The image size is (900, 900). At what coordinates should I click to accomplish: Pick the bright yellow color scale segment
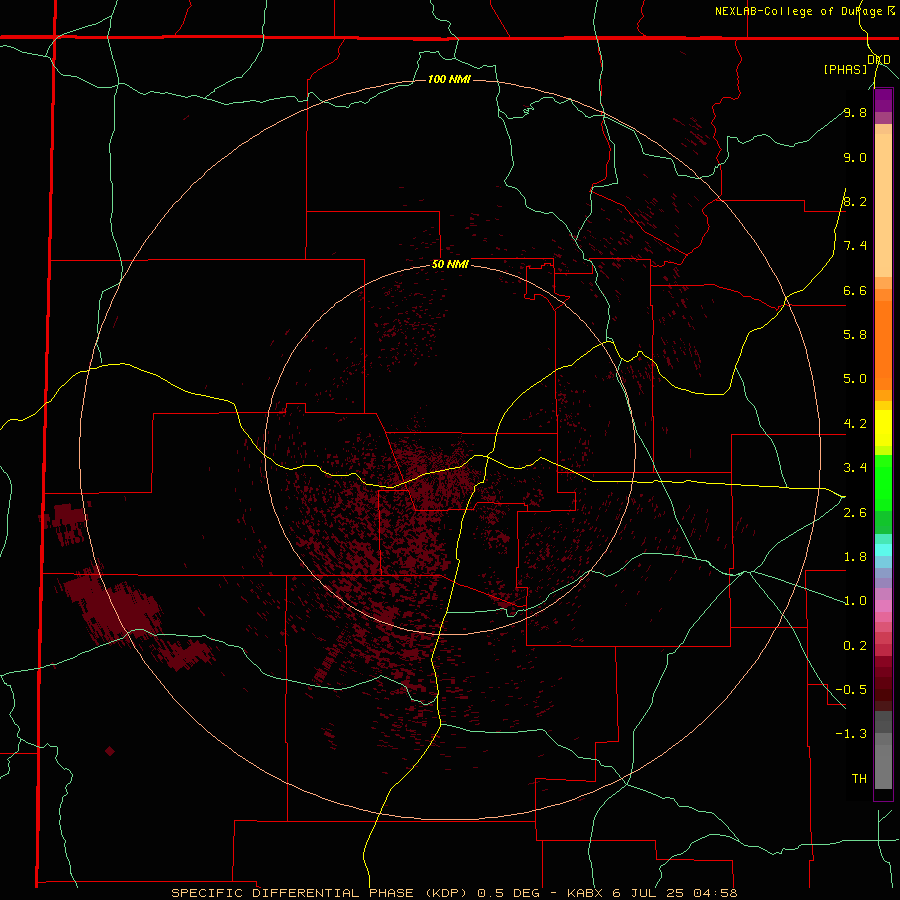coord(883,428)
